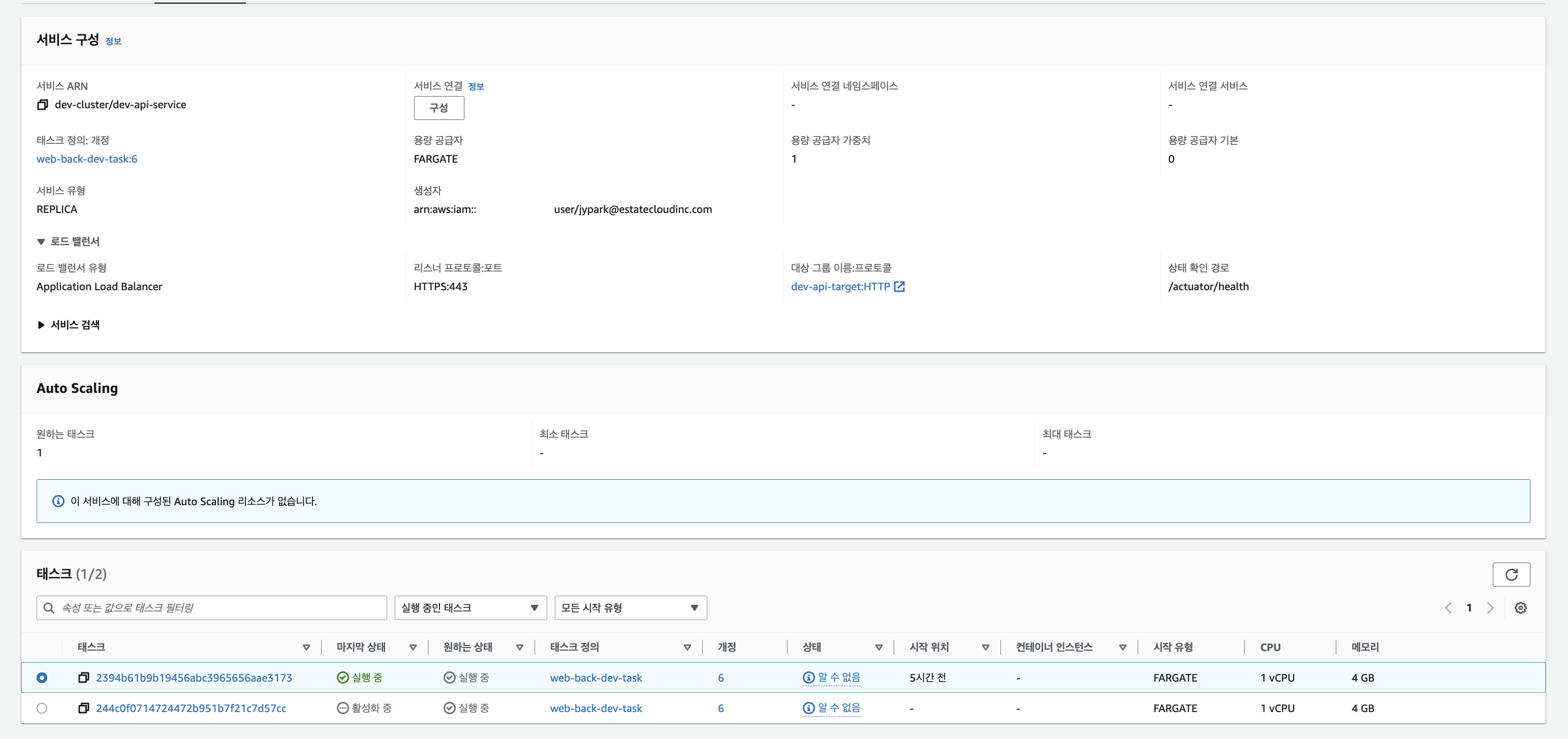Open task 244c0f0714724472b951b7f21c7d57cc details

[191, 708]
